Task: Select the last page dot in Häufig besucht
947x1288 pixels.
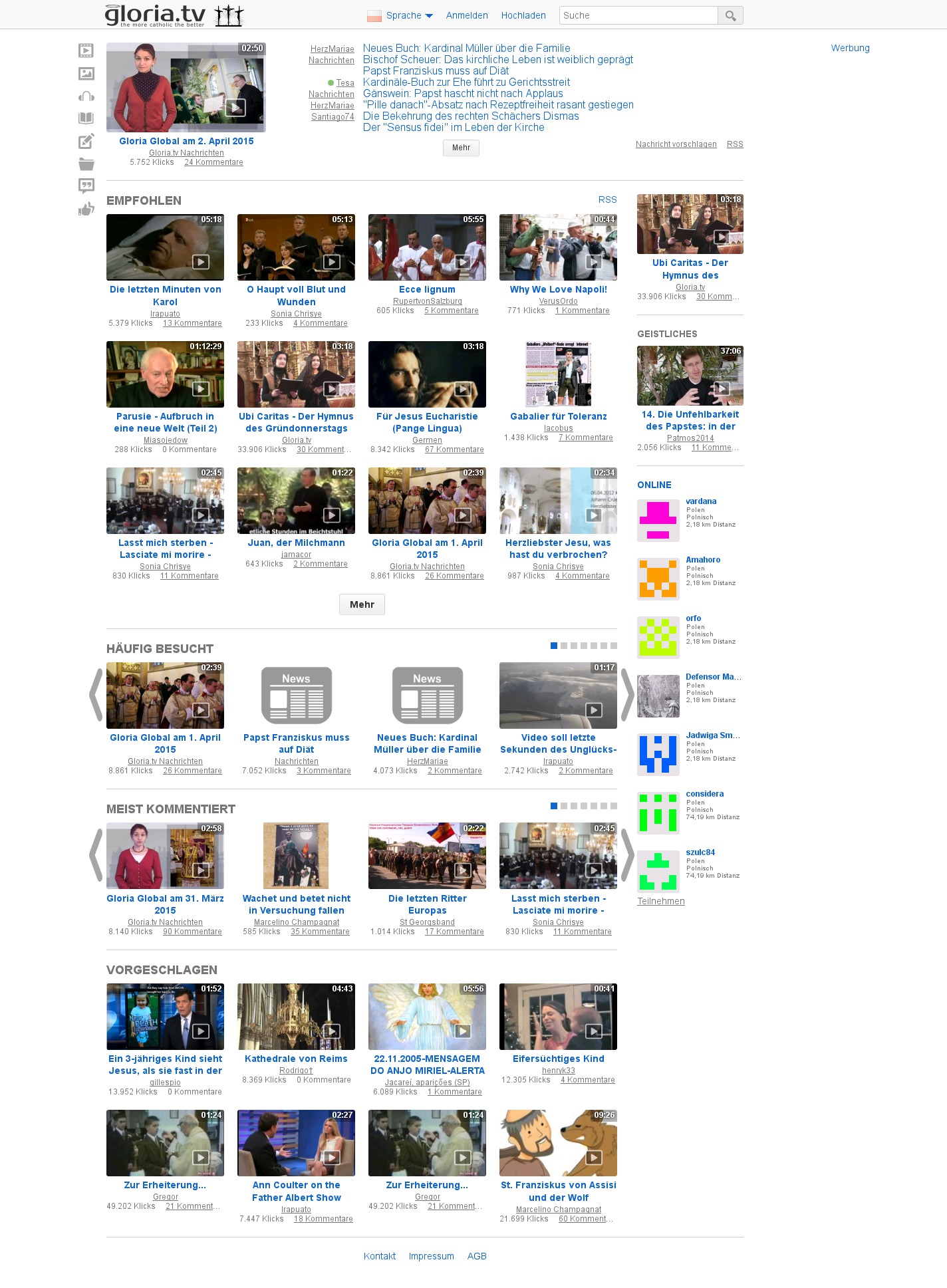Action: tap(614, 646)
